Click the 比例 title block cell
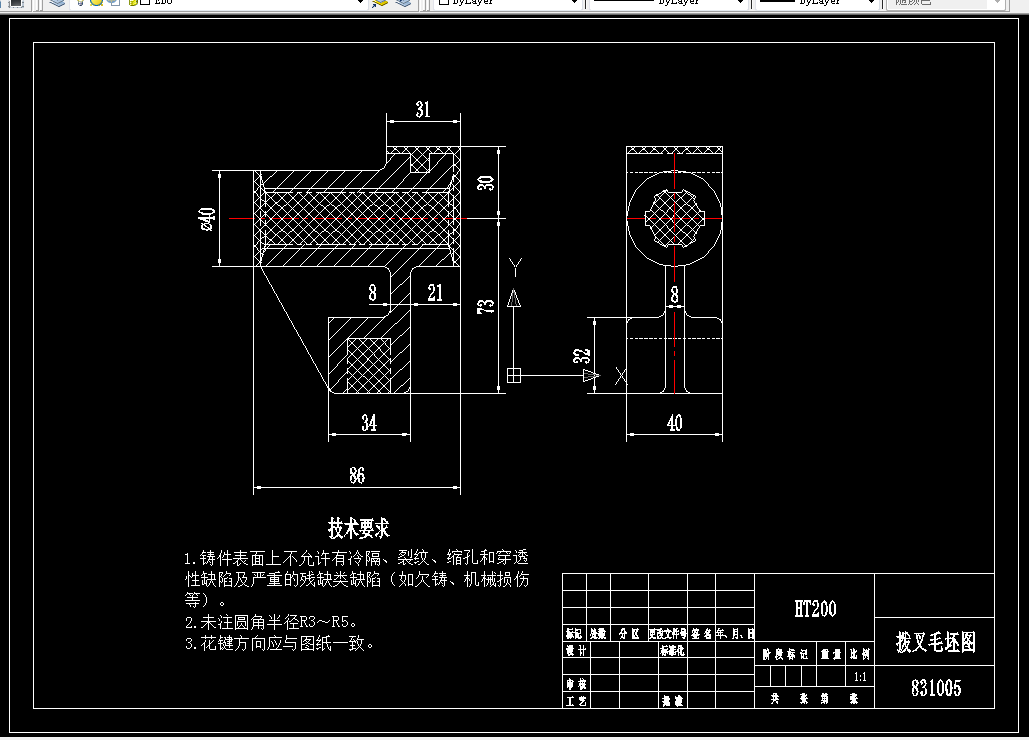The width and height of the screenshot is (1029, 740). [x=860, y=654]
